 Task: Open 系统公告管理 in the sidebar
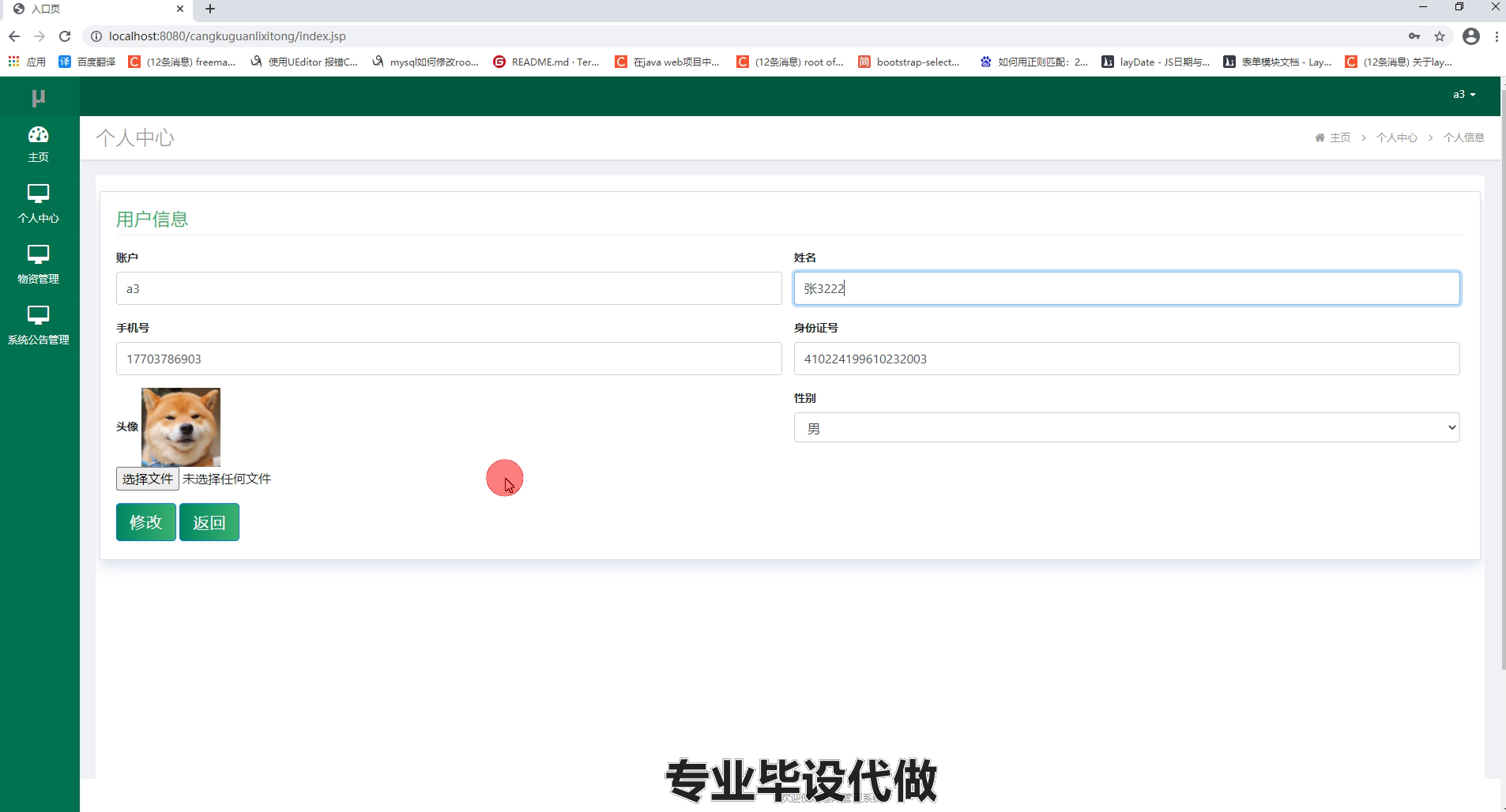pyautogui.click(x=39, y=327)
